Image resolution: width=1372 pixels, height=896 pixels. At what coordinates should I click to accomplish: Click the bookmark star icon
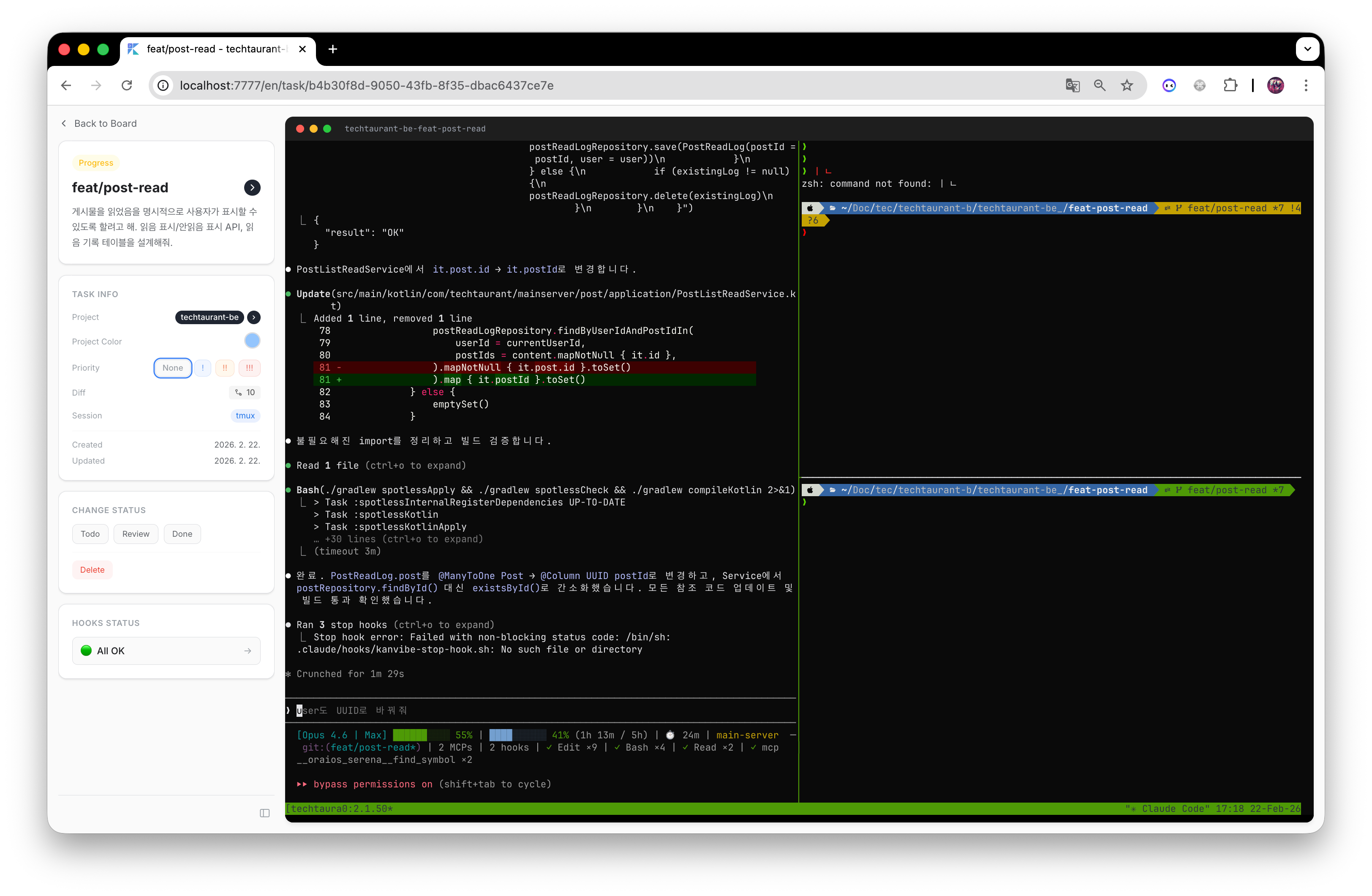coord(1127,85)
